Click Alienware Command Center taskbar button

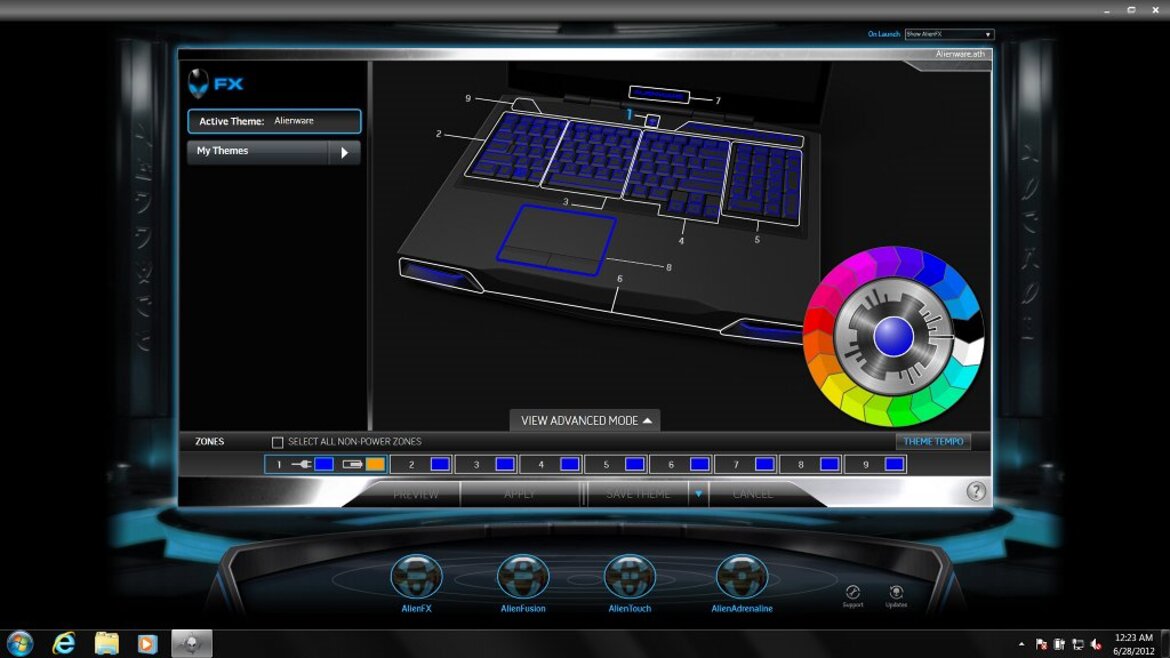click(192, 643)
